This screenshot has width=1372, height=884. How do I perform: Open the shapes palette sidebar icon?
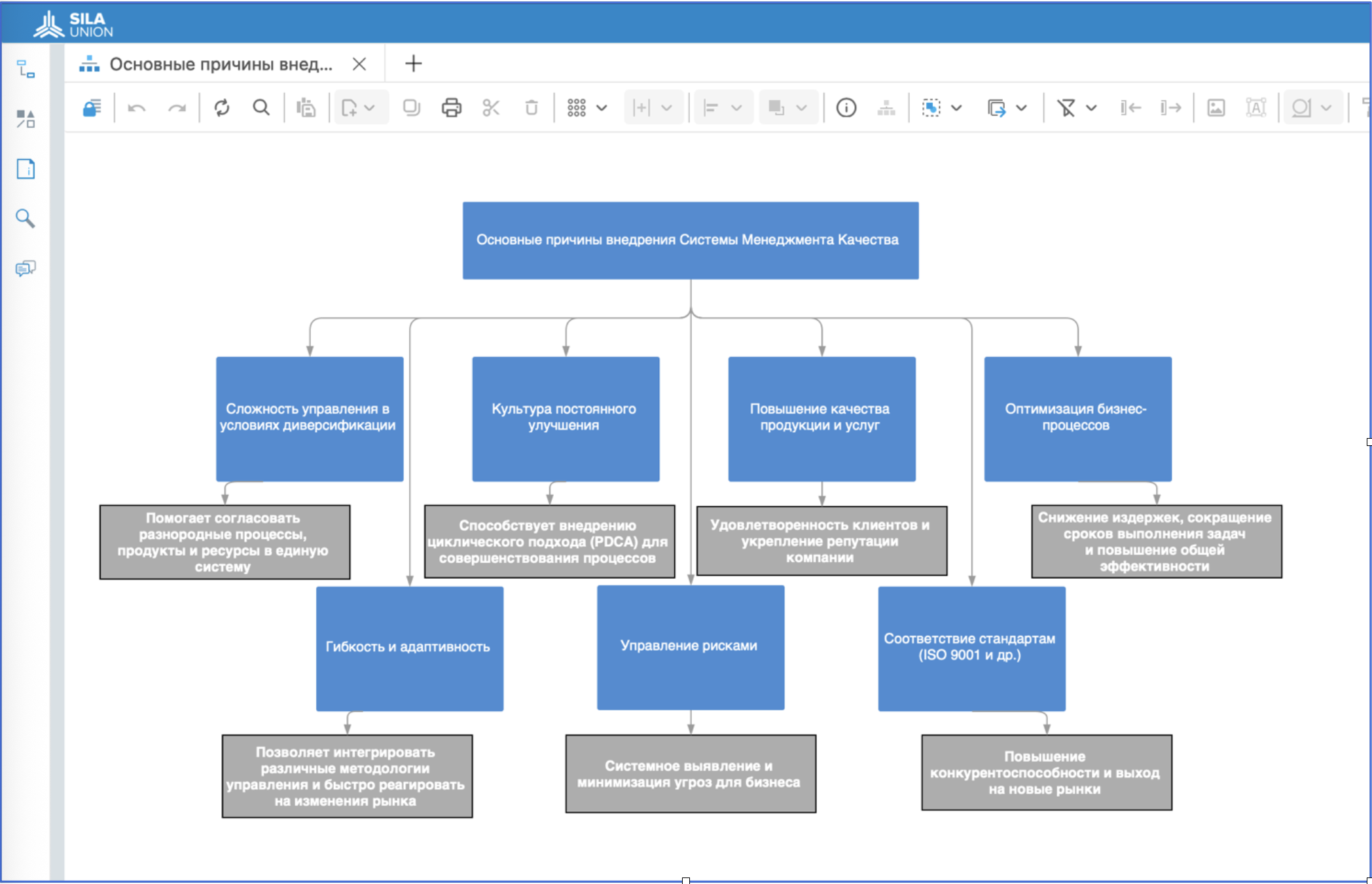(26, 119)
